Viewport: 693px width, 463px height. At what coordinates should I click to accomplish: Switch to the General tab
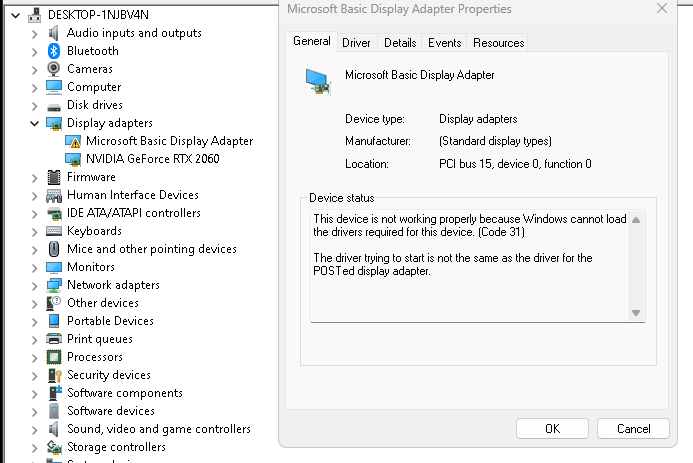(x=312, y=42)
